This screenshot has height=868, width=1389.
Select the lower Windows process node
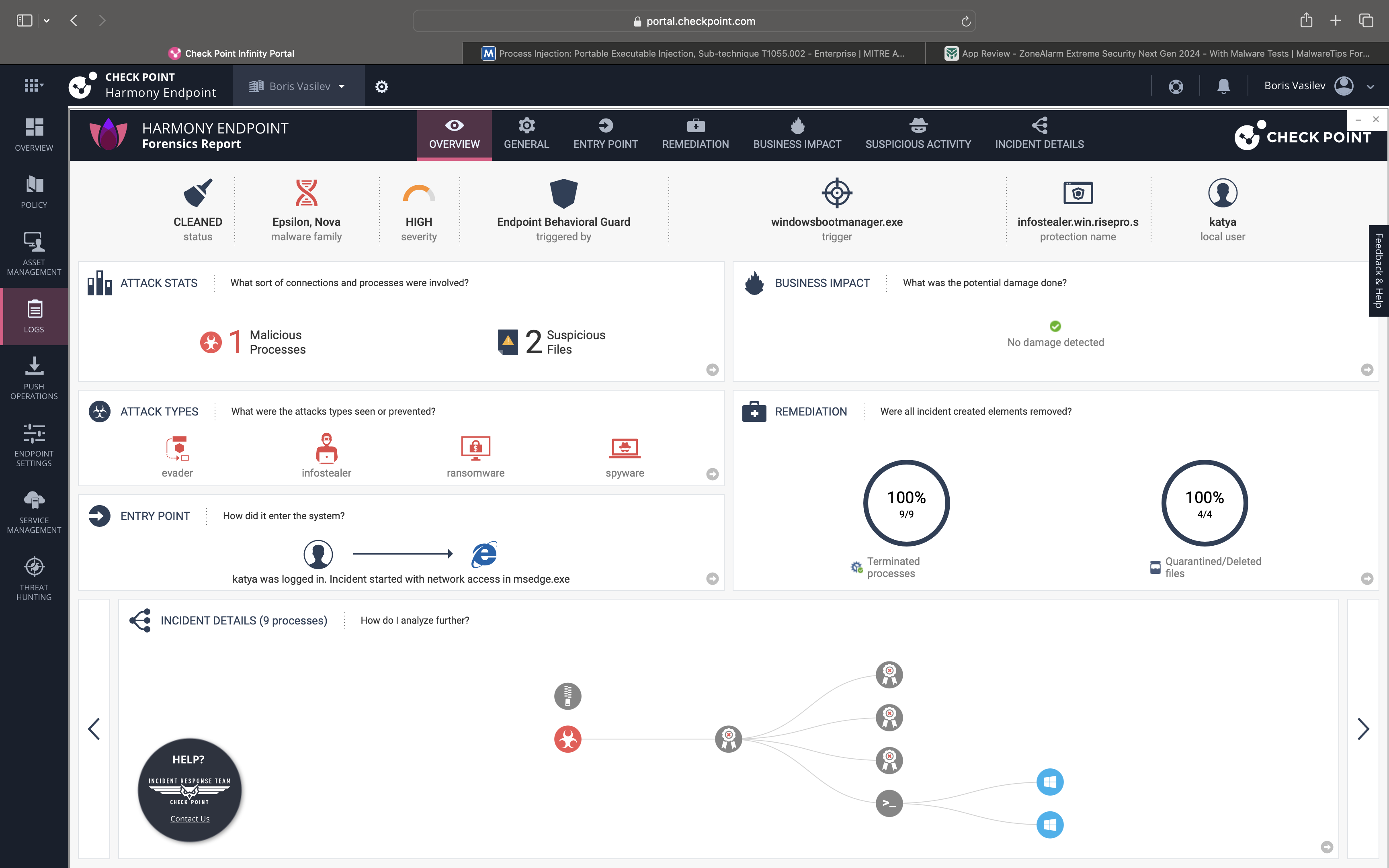[x=1050, y=825]
